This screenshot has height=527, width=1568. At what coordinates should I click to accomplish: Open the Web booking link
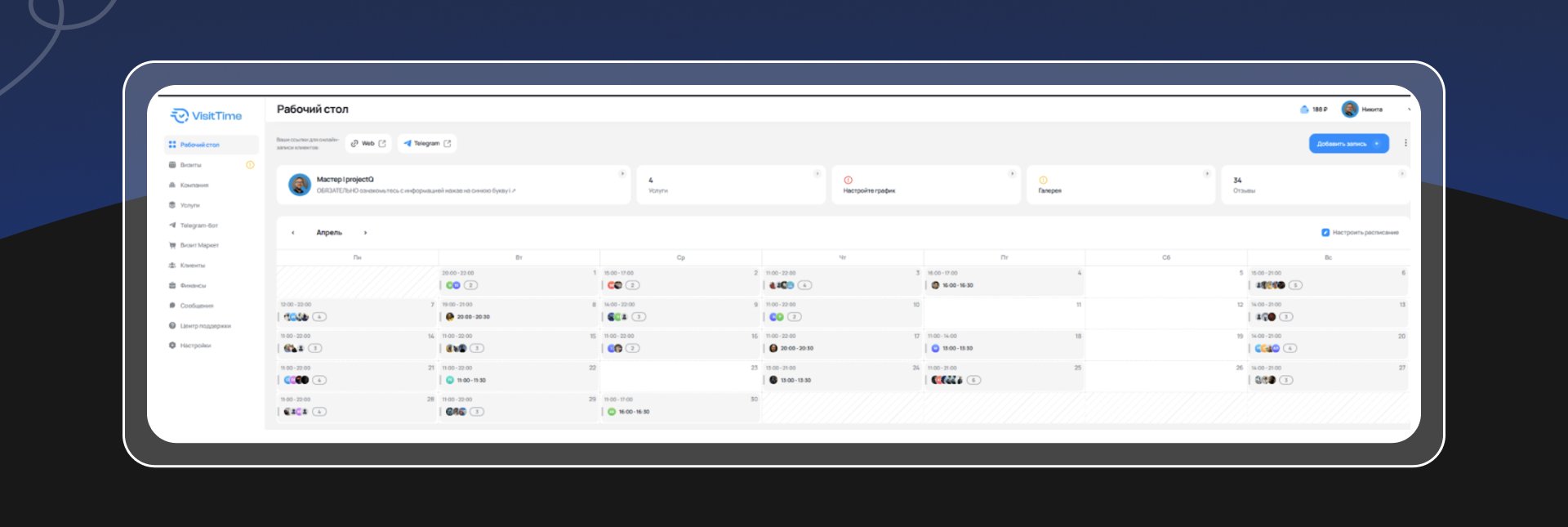tap(368, 143)
